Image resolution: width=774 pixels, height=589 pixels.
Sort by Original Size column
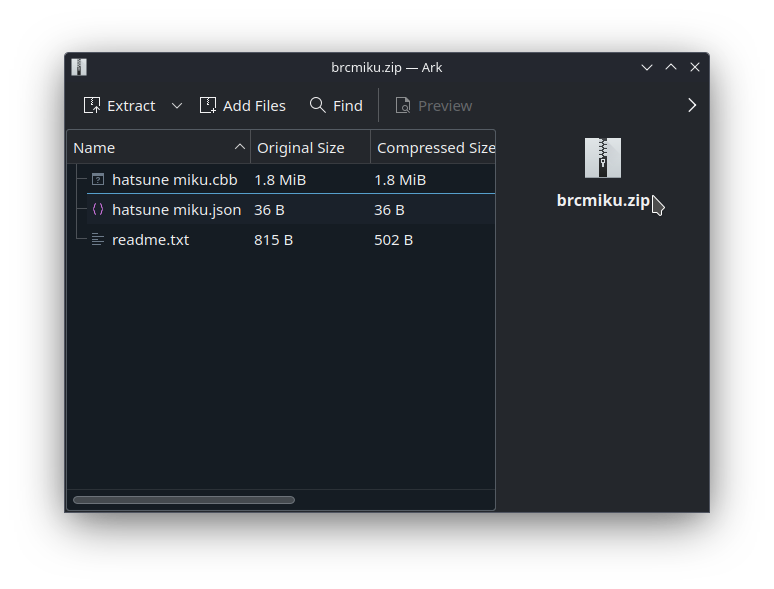click(300, 148)
